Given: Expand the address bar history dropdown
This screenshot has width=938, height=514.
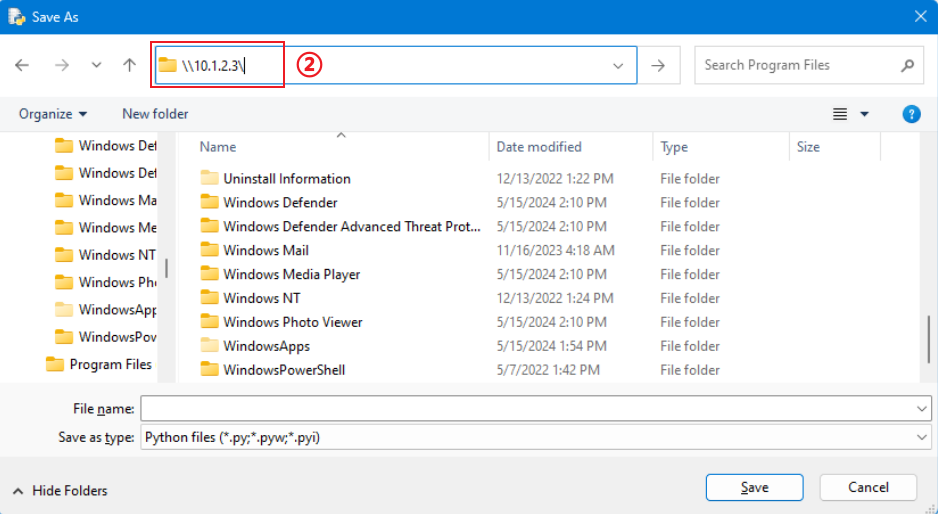Looking at the screenshot, I should (618, 65).
